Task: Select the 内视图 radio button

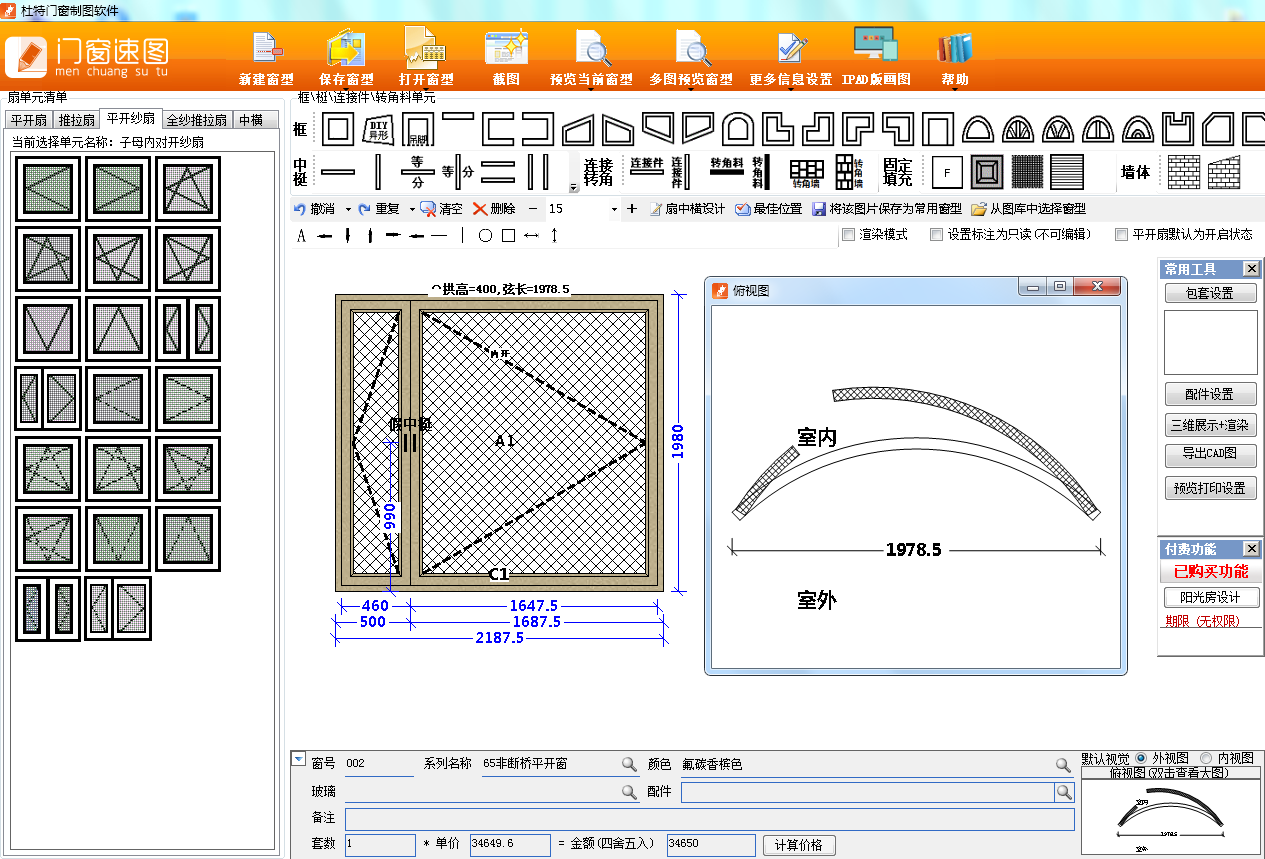Action: tap(1205, 759)
